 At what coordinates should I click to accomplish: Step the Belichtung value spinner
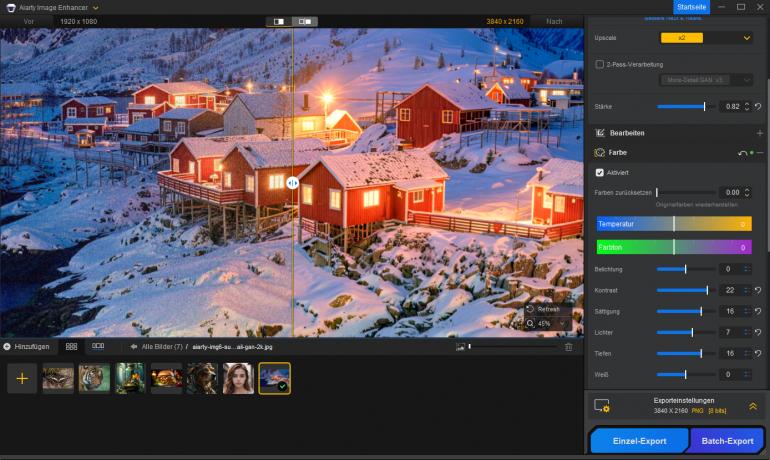tap(747, 269)
